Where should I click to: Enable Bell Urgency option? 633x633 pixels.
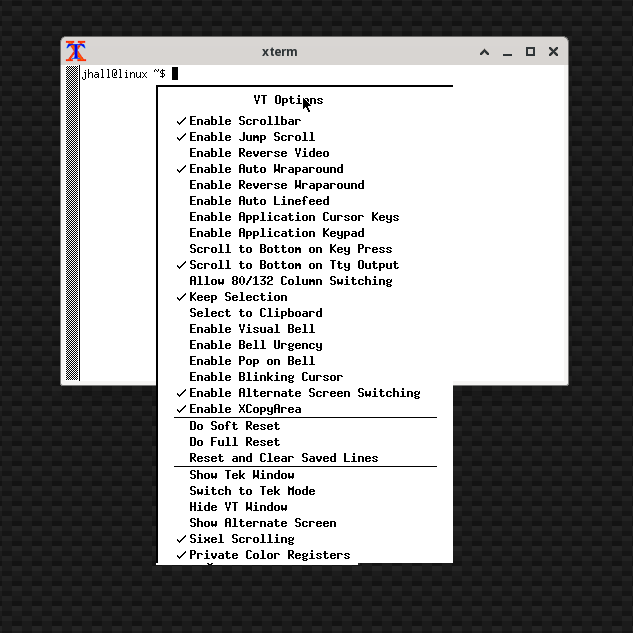tap(305, 345)
